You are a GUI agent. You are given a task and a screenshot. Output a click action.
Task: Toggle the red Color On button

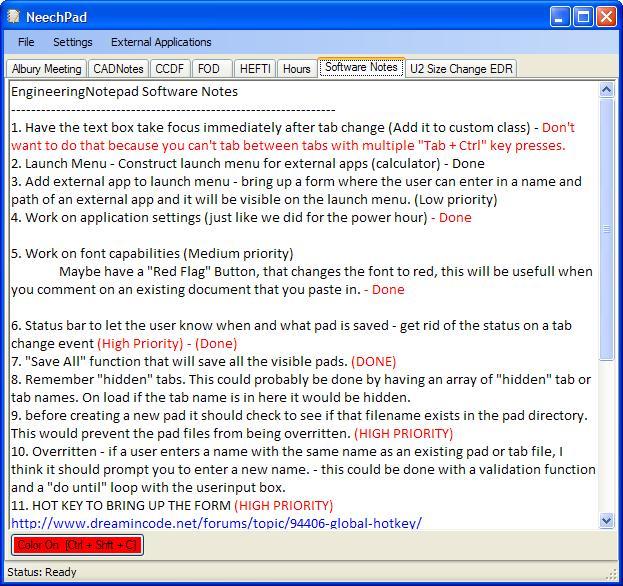[x=78, y=545]
